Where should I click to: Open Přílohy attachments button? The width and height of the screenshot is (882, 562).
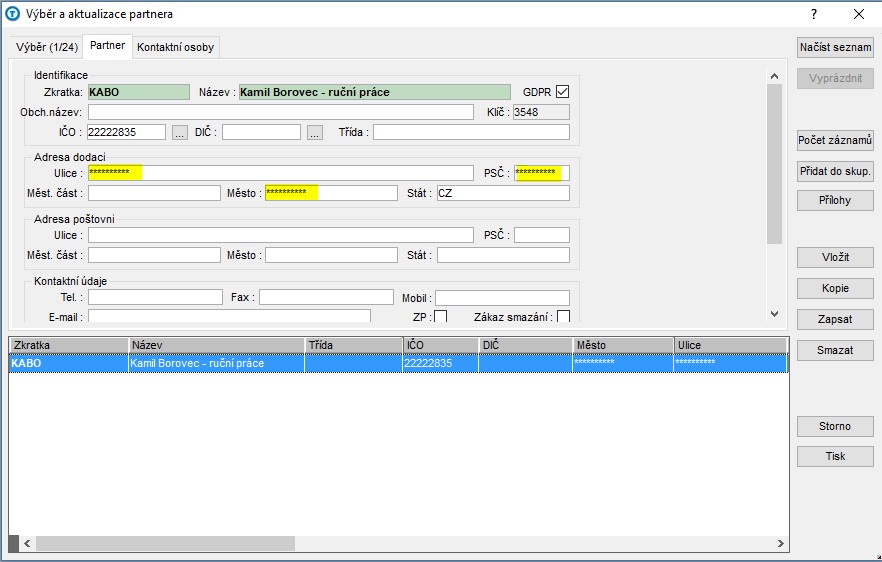click(x=835, y=200)
